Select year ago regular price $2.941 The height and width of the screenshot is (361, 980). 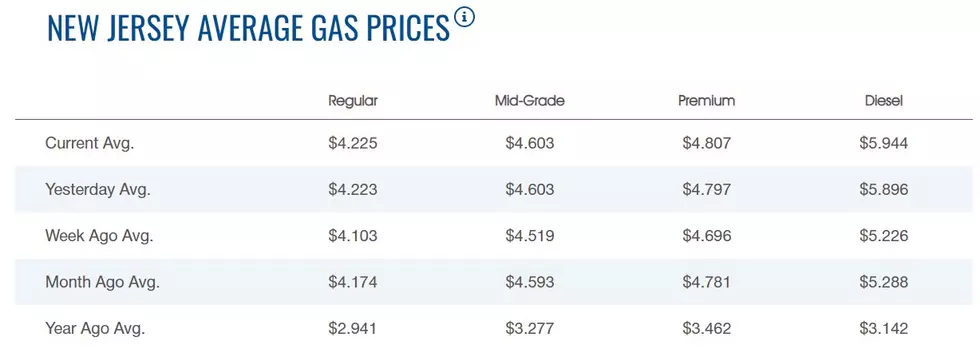(353, 329)
